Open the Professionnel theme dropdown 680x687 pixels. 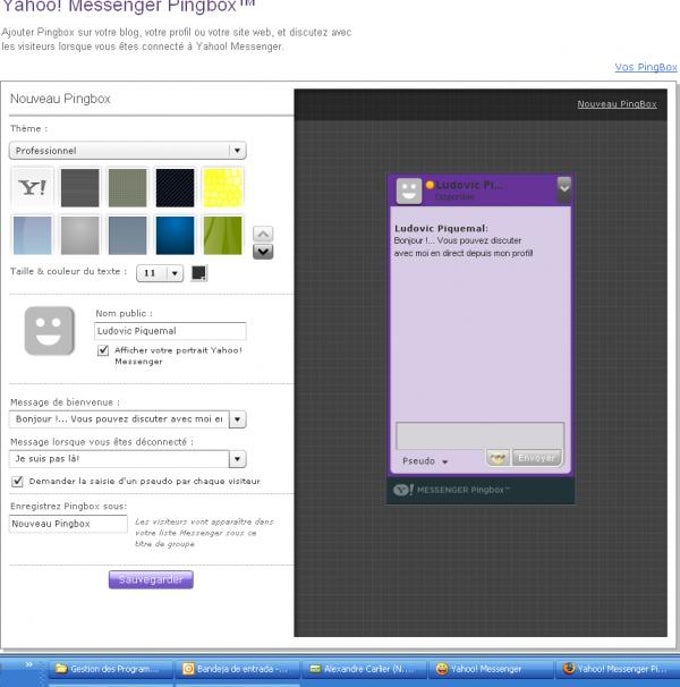[128, 150]
